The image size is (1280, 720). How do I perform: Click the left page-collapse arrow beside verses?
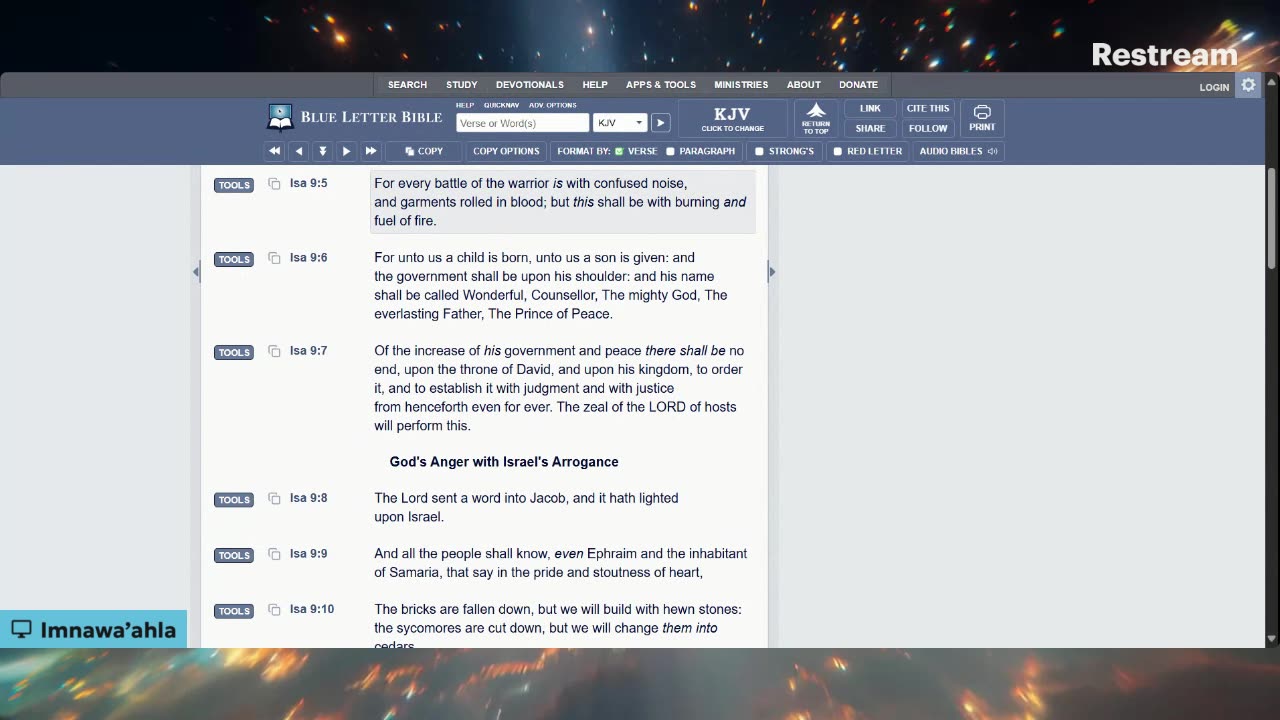[x=196, y=272]
